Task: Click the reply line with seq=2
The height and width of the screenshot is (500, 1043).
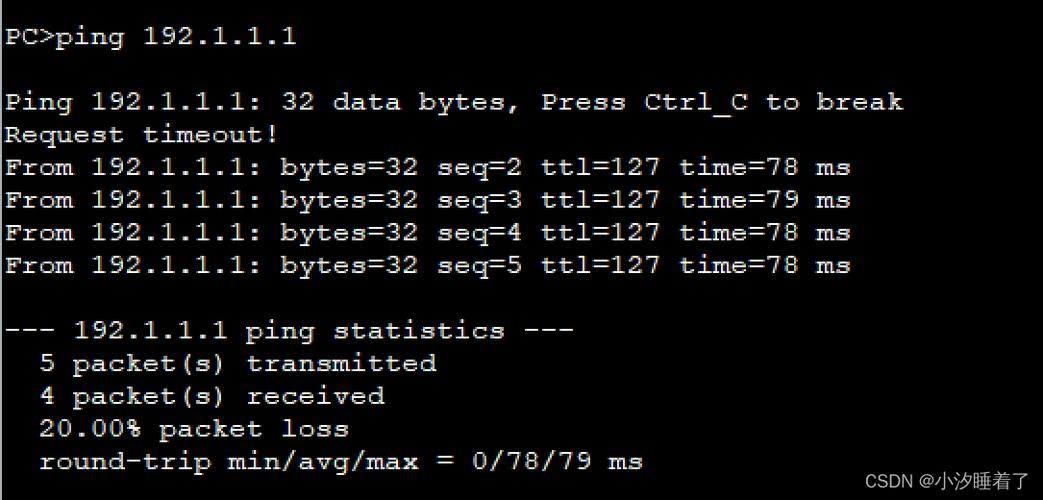Action: click(428, 168)
